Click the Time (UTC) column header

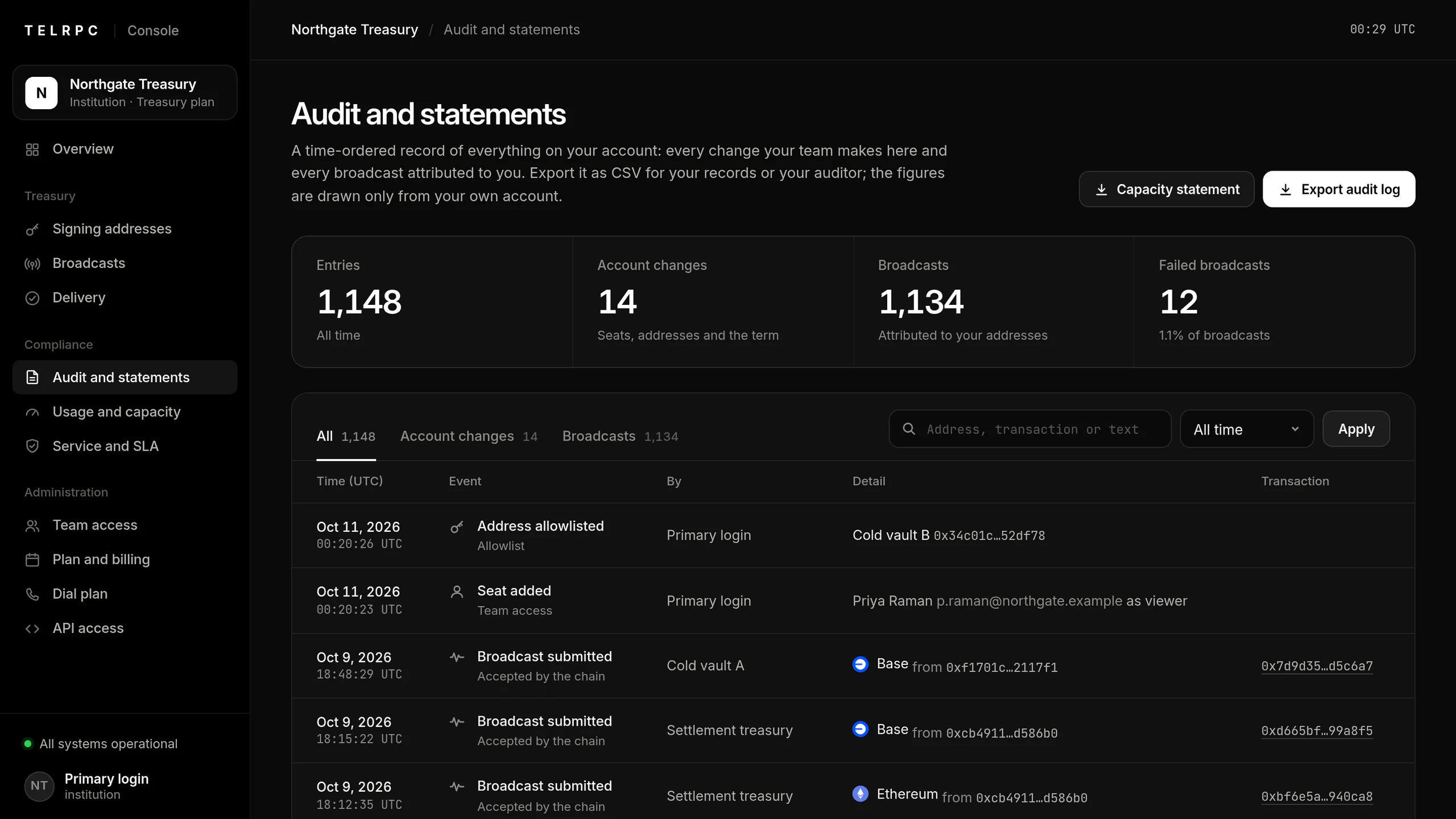[349, 481]
